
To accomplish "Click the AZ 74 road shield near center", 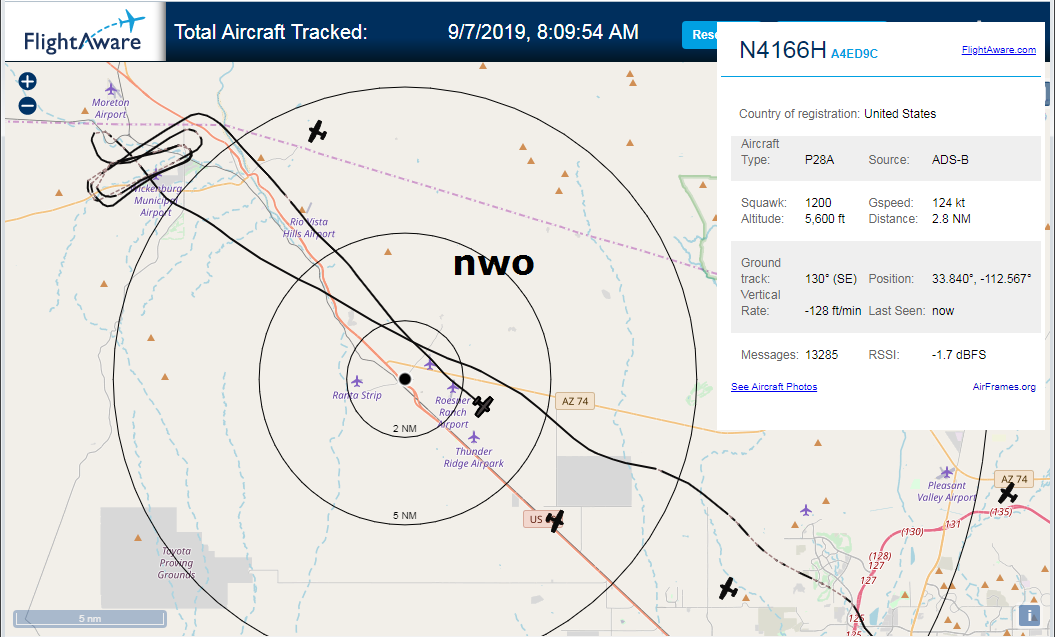I will (575, 402).
